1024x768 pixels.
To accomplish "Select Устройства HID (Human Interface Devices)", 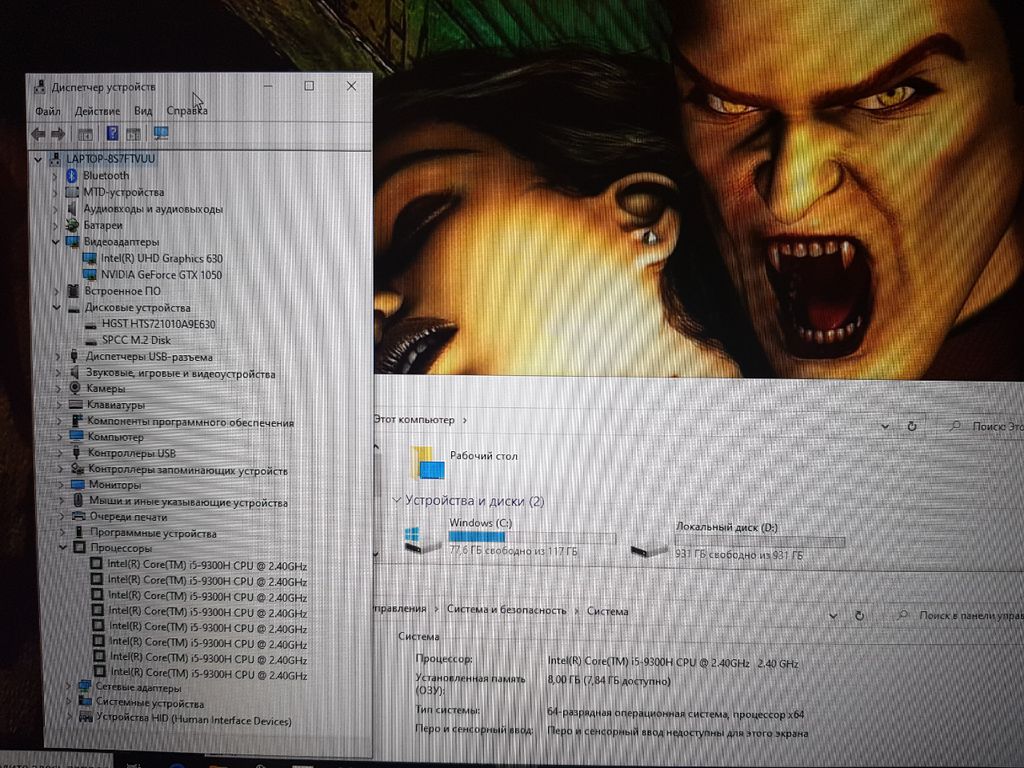I will click(194, 720).
